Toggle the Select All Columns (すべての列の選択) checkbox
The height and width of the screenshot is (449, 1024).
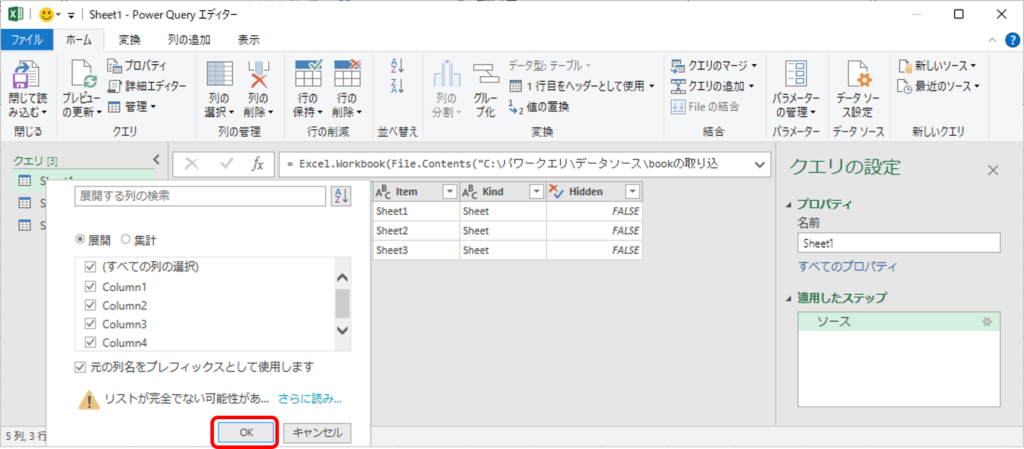89,267
